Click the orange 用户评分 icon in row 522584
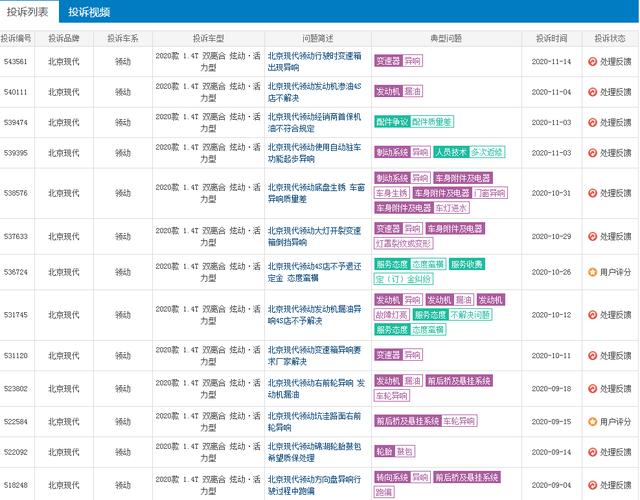 (x=592, y=422)
